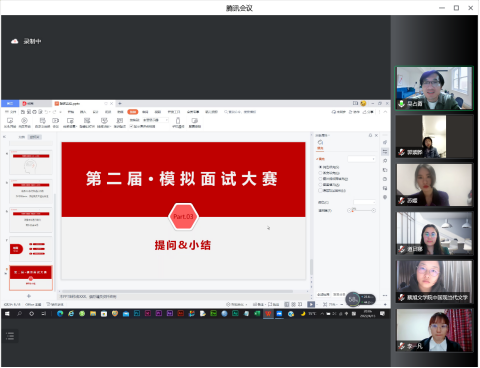Click the play-from-current-slide ribbon icon
The width and height of the screenshot is (480, 368).
pos(24,120)
